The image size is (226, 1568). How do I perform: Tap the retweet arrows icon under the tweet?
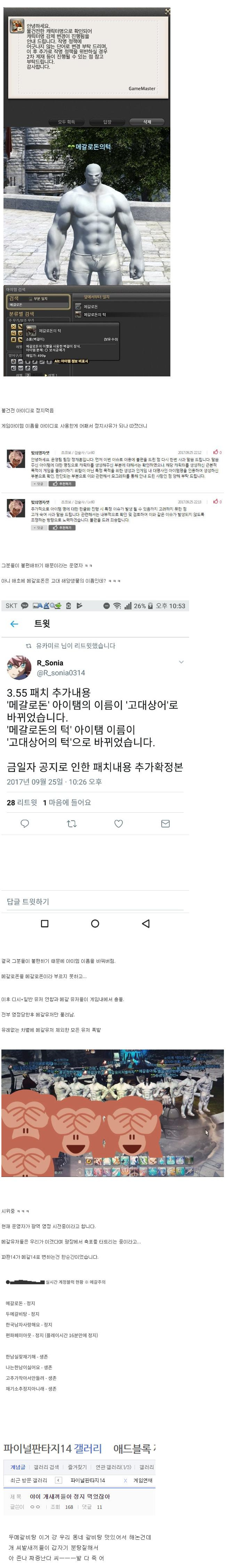[x=72, y=824]
